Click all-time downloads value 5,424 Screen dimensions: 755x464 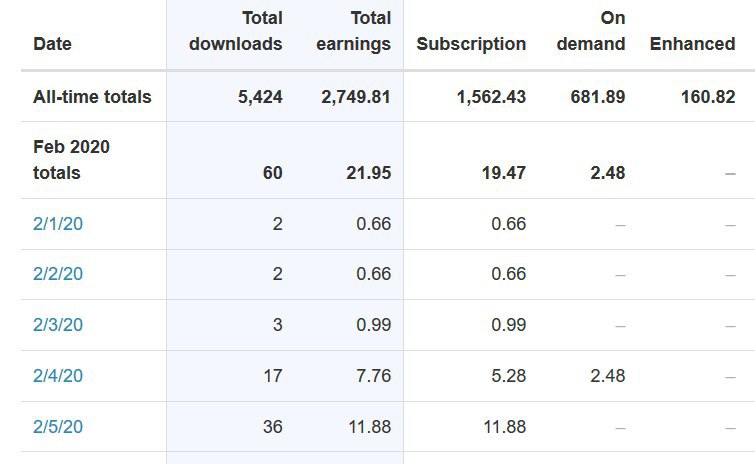(260, 97)
